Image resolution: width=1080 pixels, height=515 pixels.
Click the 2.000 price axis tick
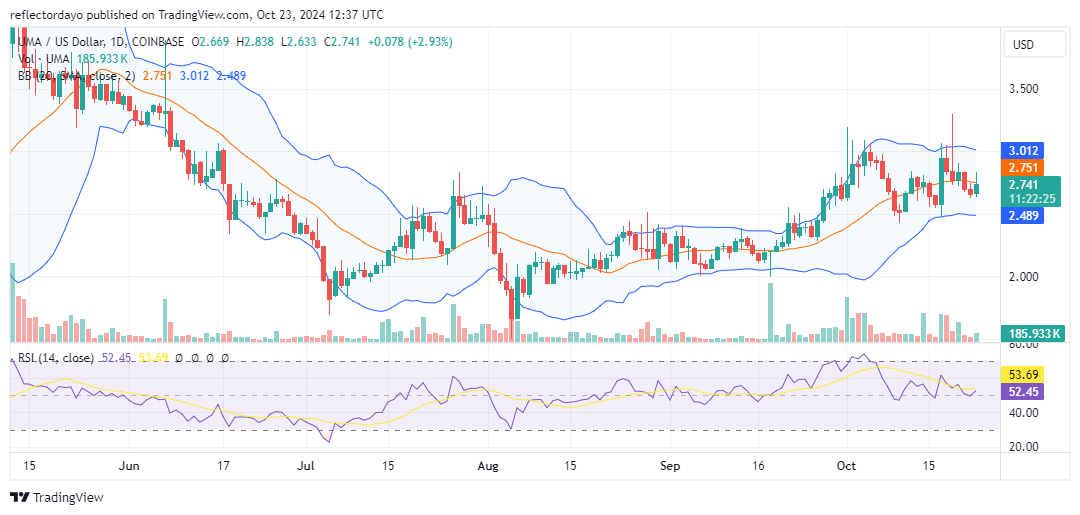1024,277
